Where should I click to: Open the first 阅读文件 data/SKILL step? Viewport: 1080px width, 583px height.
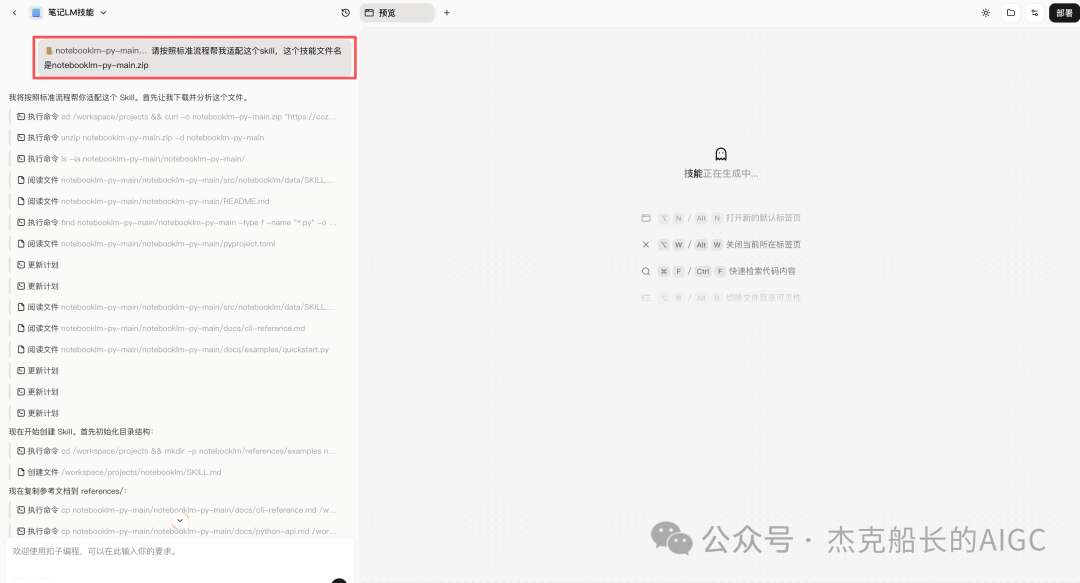tap(177, 180)
